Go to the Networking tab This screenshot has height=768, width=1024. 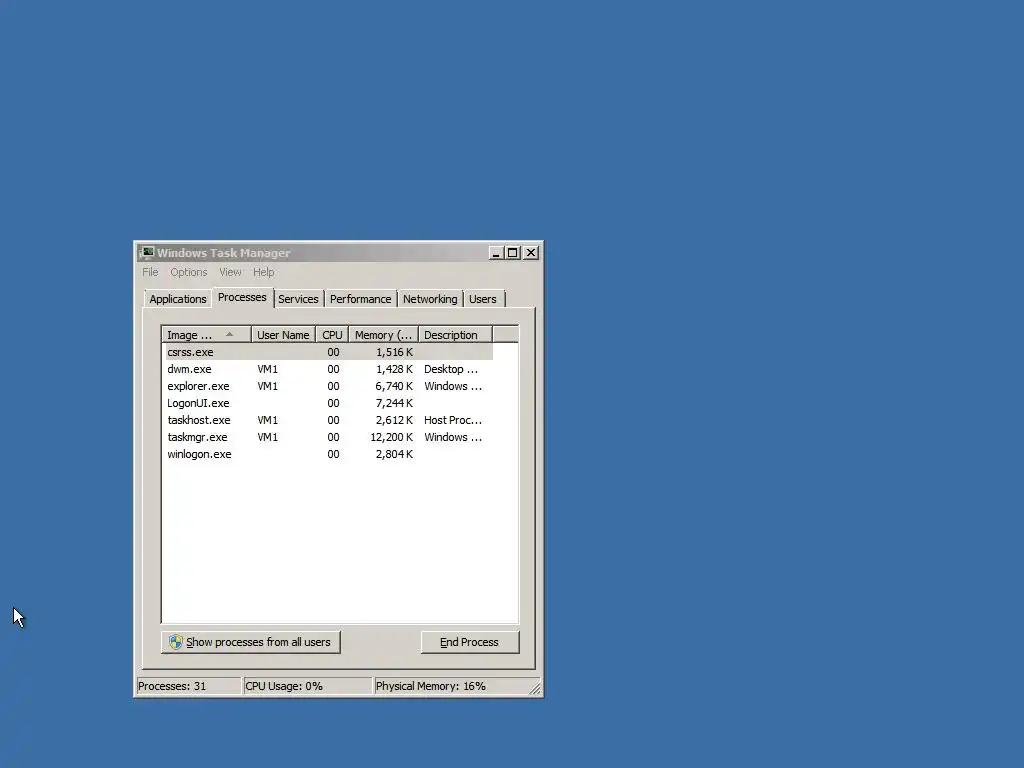tap(430, 299)
